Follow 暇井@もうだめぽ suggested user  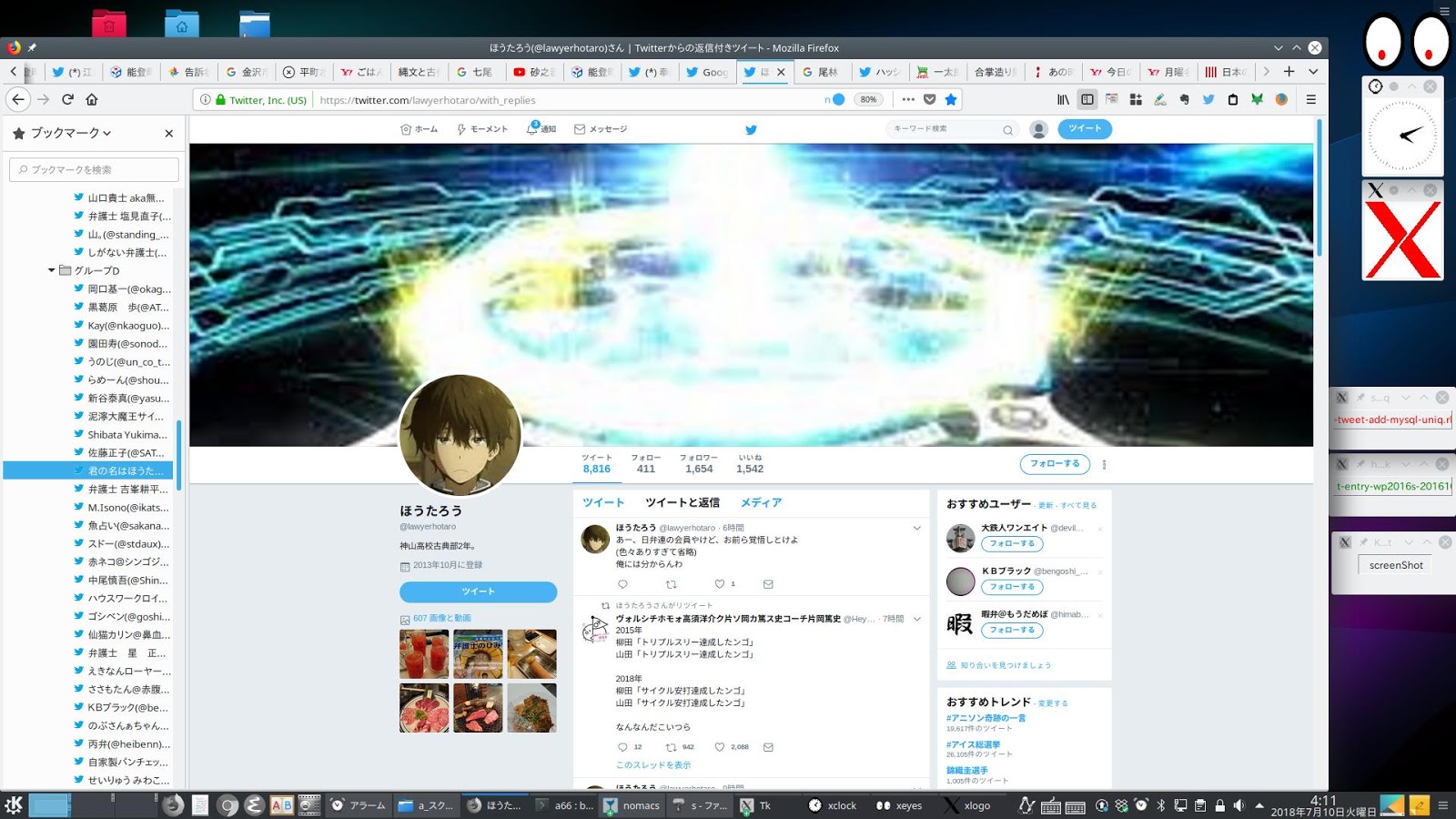tap(1012, 630)
